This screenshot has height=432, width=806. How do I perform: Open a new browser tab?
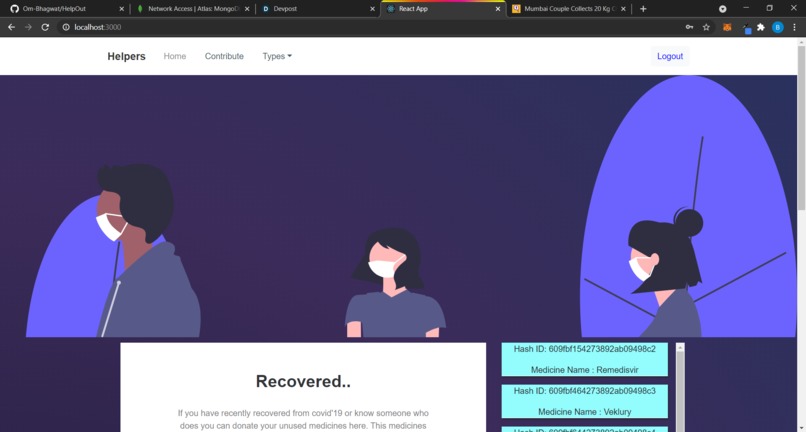click(x=643, y=9)
